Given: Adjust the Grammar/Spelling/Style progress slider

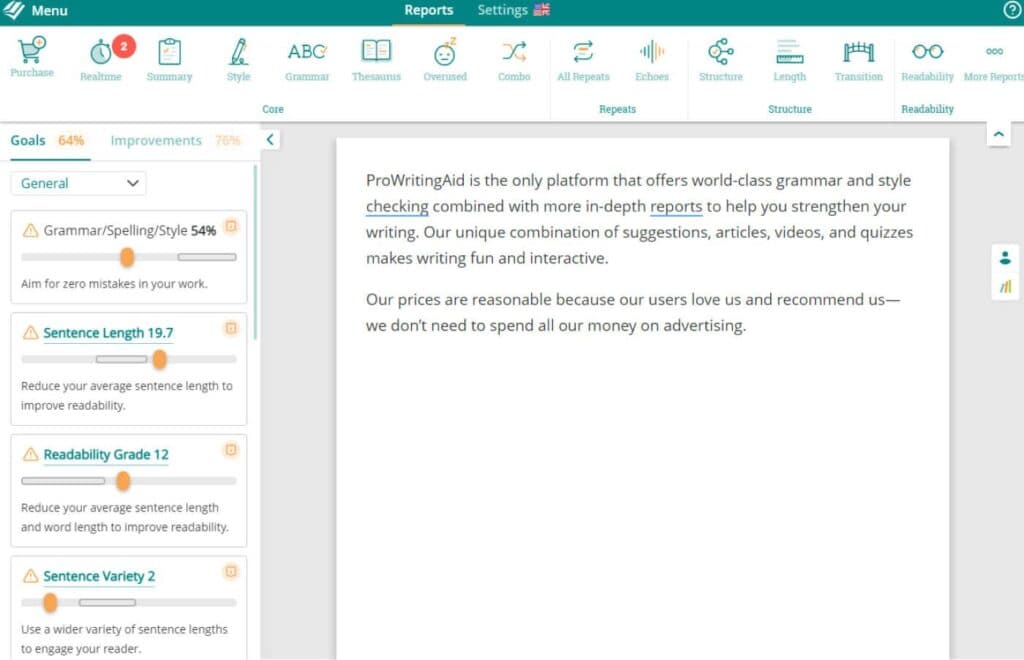Looking at the screenshot, I should tap(128, 257).
